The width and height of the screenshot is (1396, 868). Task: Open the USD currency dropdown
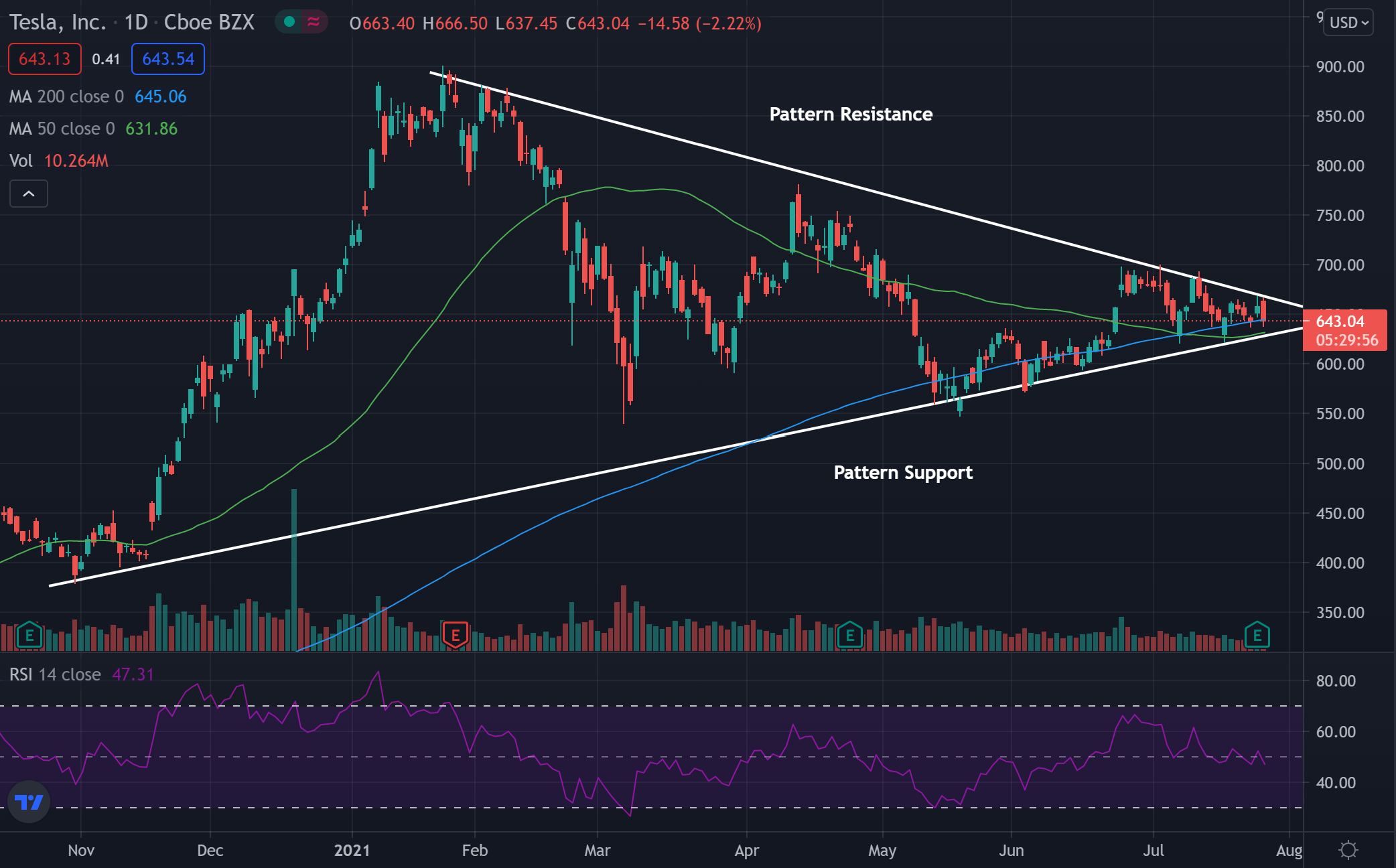[1349, 23]
